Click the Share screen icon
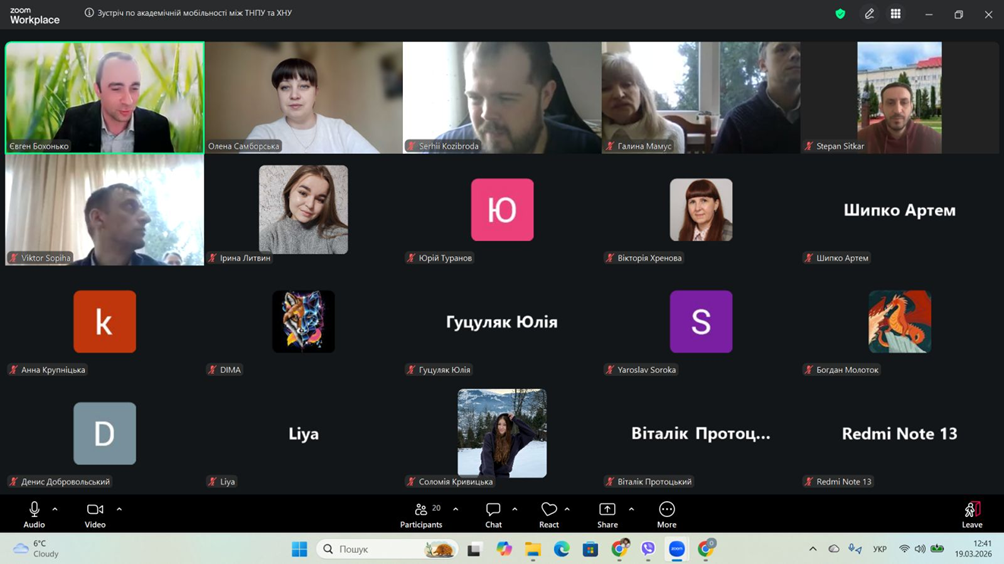Viewport: 1004px width, 564px height. 607,514
